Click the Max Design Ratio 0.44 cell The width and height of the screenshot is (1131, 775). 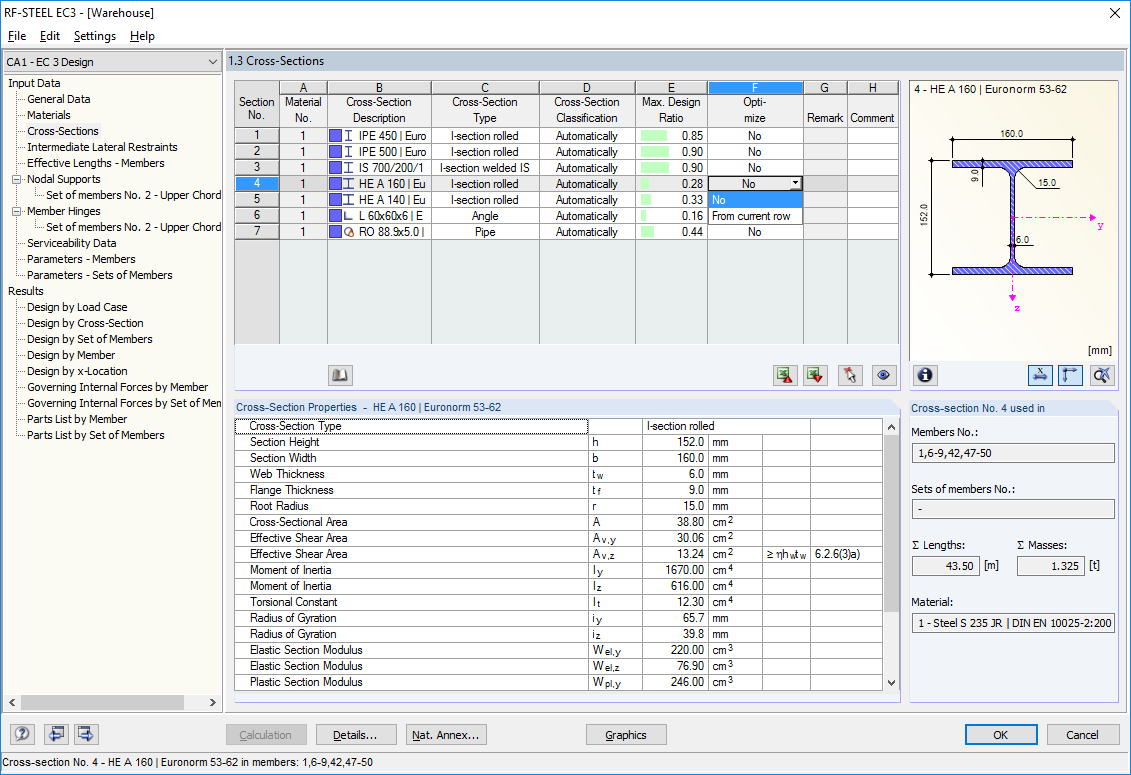[672, 232]
